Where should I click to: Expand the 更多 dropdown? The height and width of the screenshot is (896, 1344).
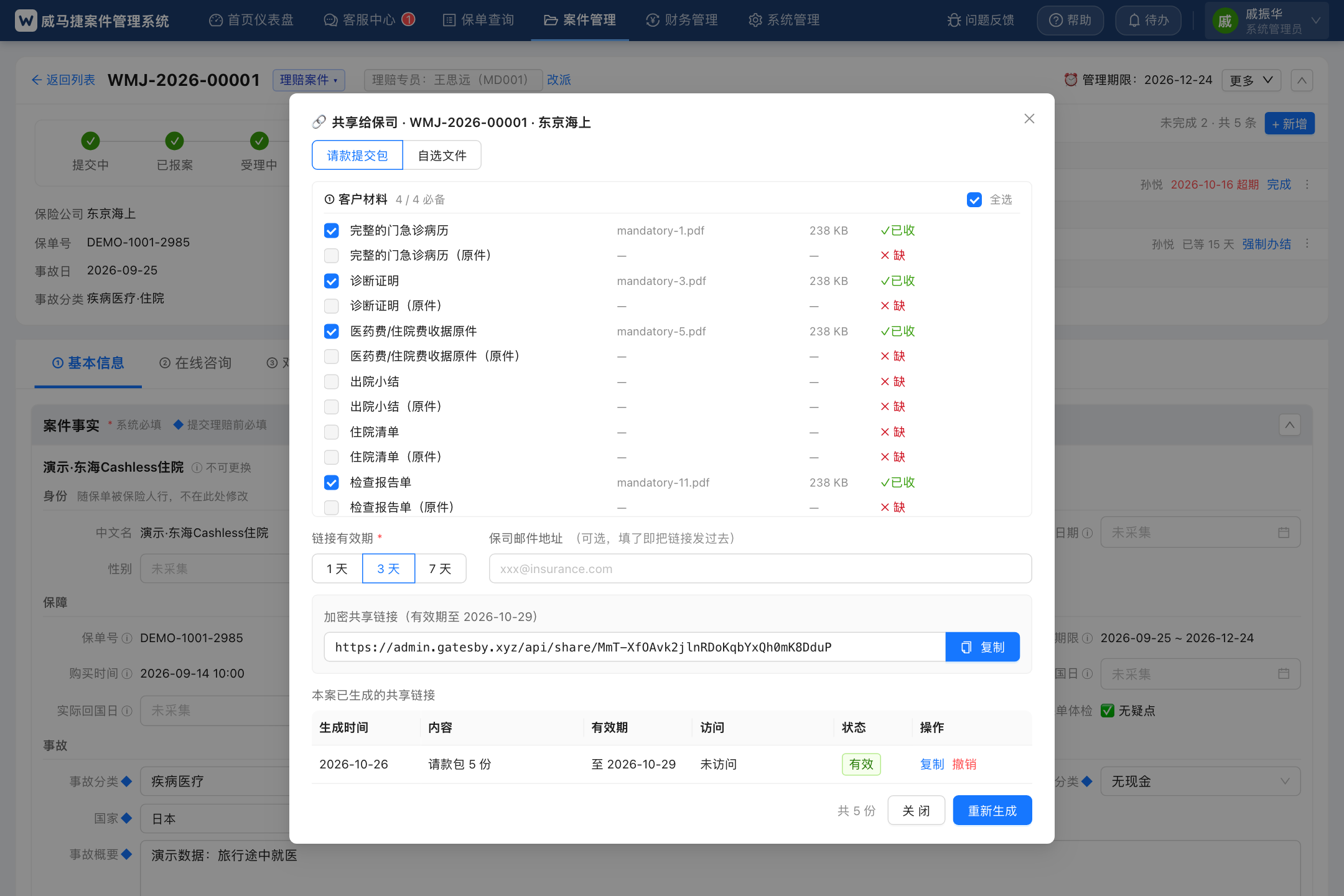[x=1251, y=80]
